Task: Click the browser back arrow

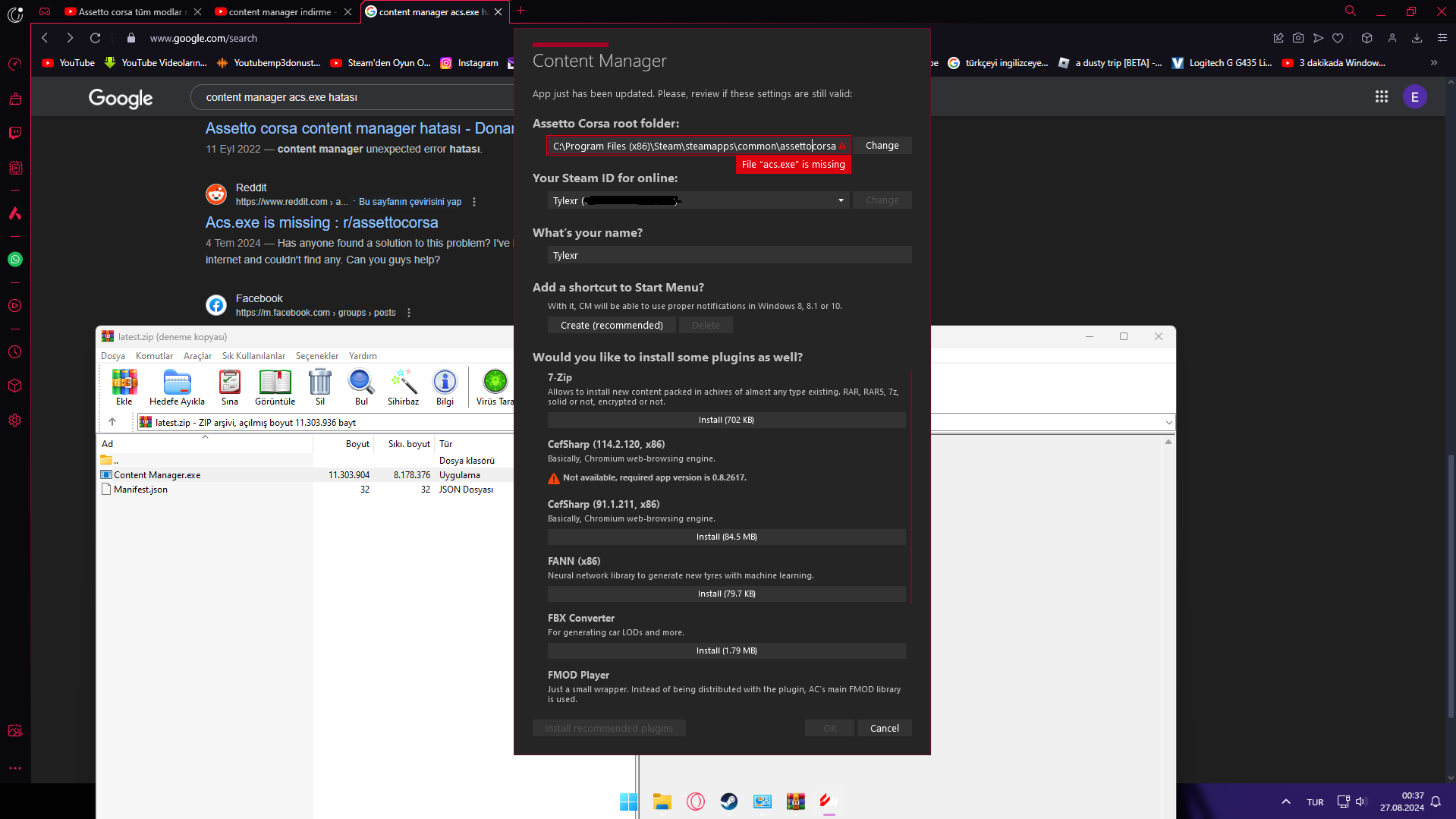Action: pos(45,38)
